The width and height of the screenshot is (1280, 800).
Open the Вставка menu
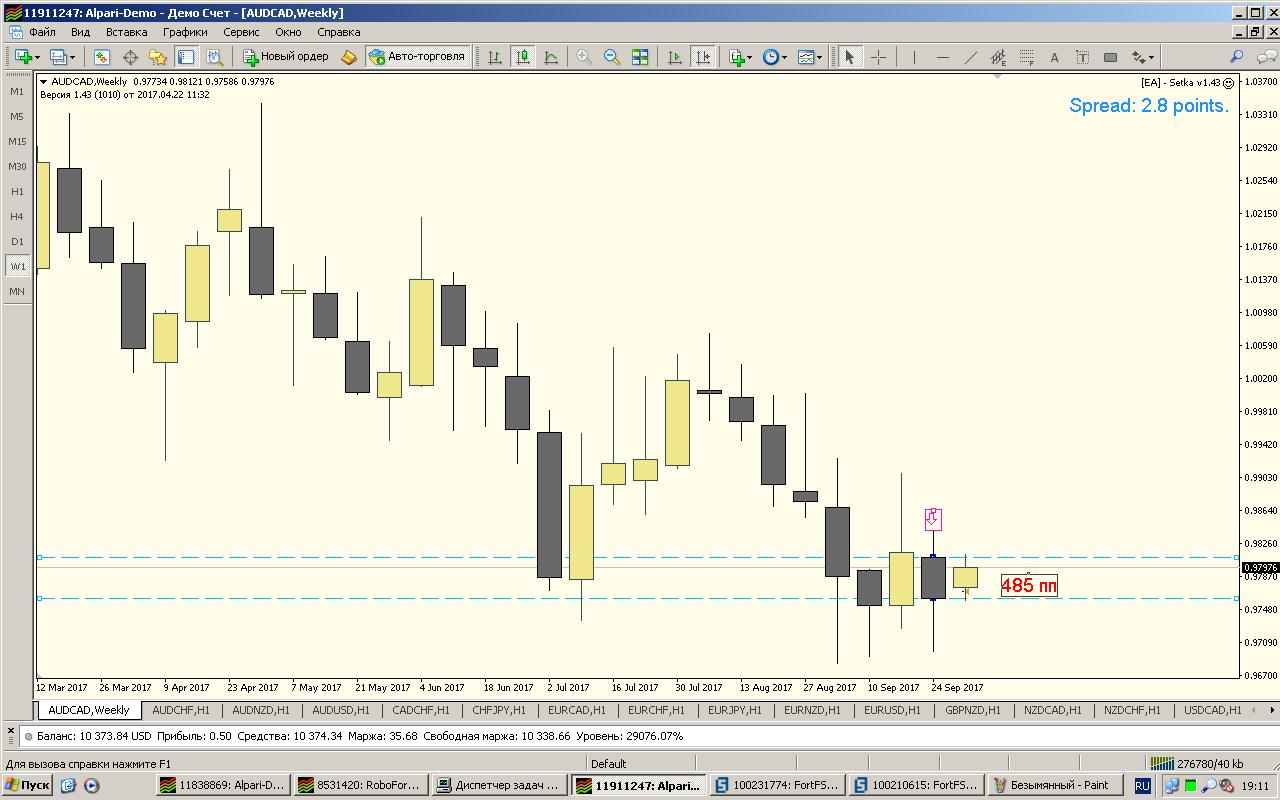(x=127, y=32)
